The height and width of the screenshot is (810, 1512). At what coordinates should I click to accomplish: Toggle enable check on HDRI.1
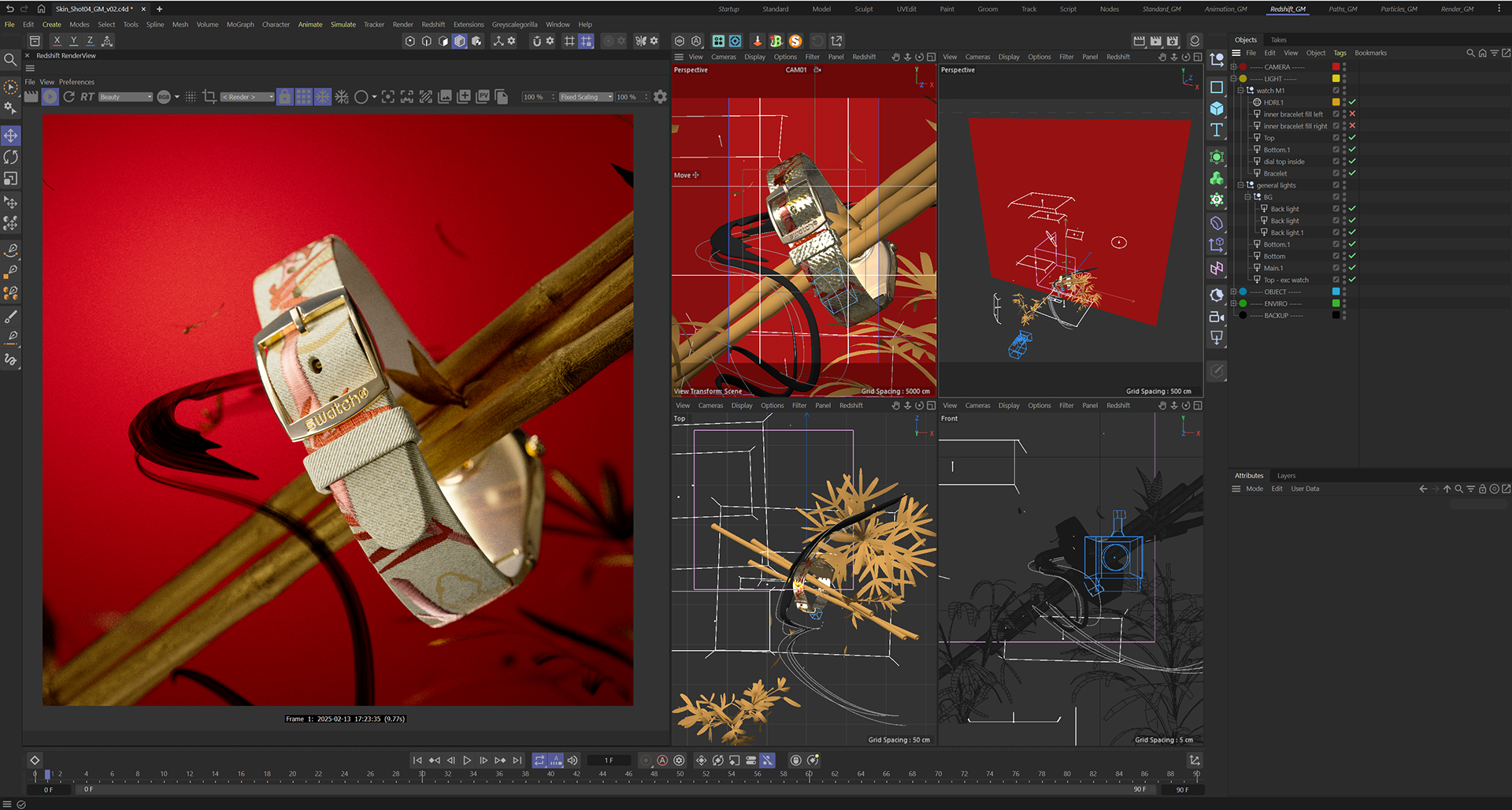point(1352,102)
